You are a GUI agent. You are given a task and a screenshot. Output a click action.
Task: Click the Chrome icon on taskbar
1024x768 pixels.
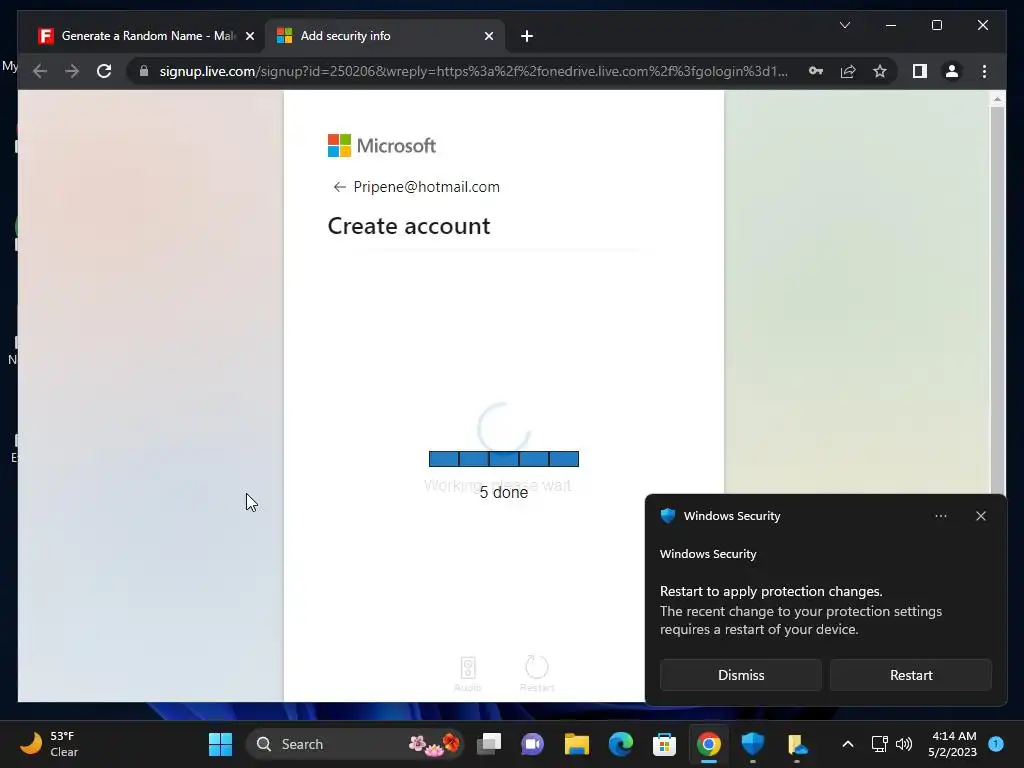coord(709,744)
